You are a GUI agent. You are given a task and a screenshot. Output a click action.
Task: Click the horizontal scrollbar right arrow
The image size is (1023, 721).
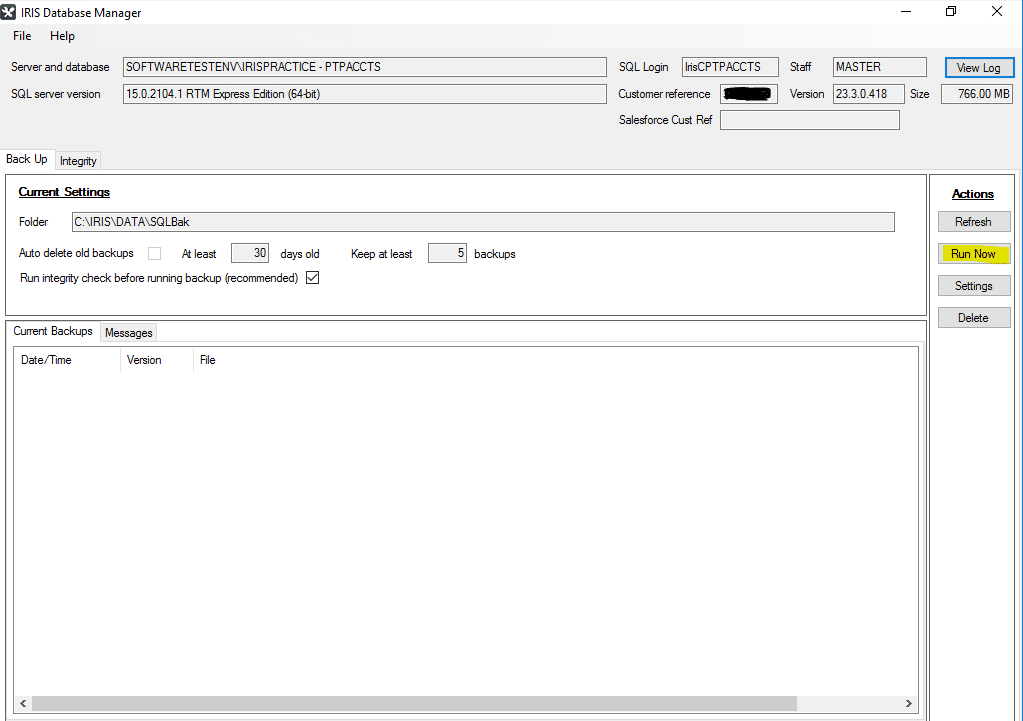909,703
